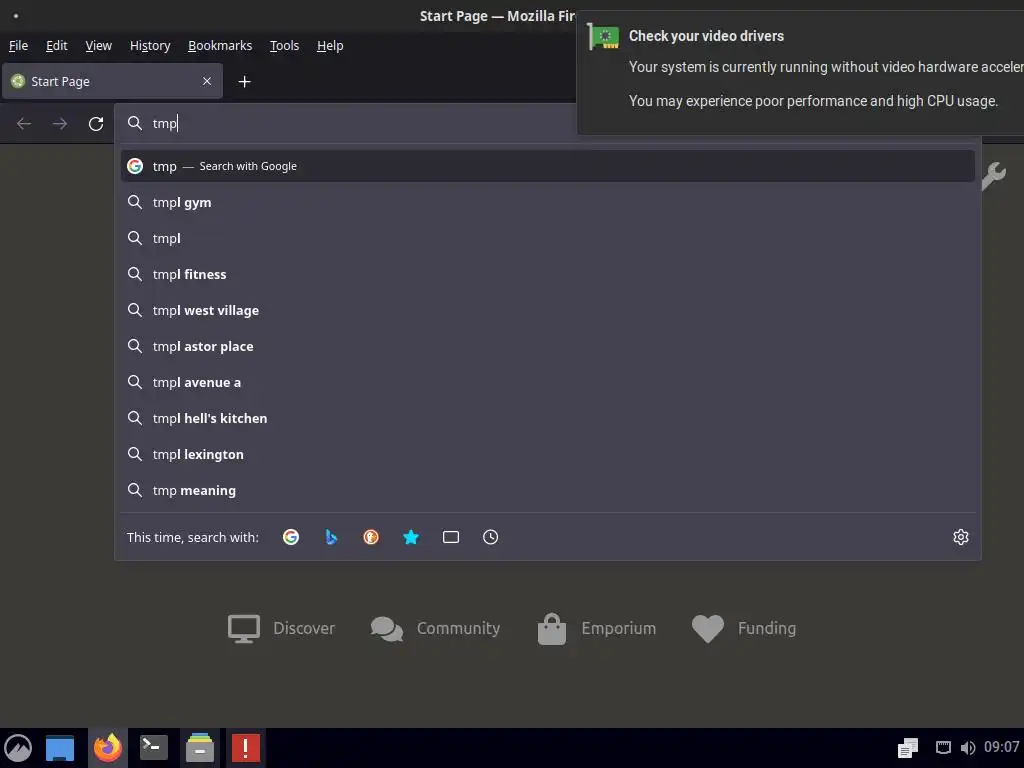Search this time with Bing icon
This screenshot has height=768, width=1024.
pyautogui.click(x=331, y=537)
